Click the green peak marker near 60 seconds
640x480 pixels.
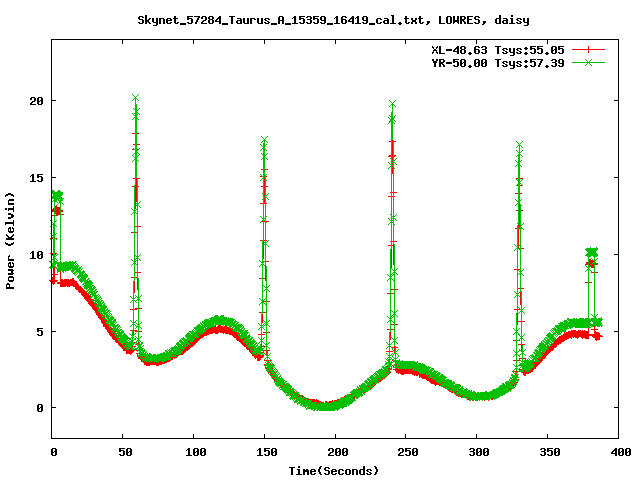coord(136,98)
